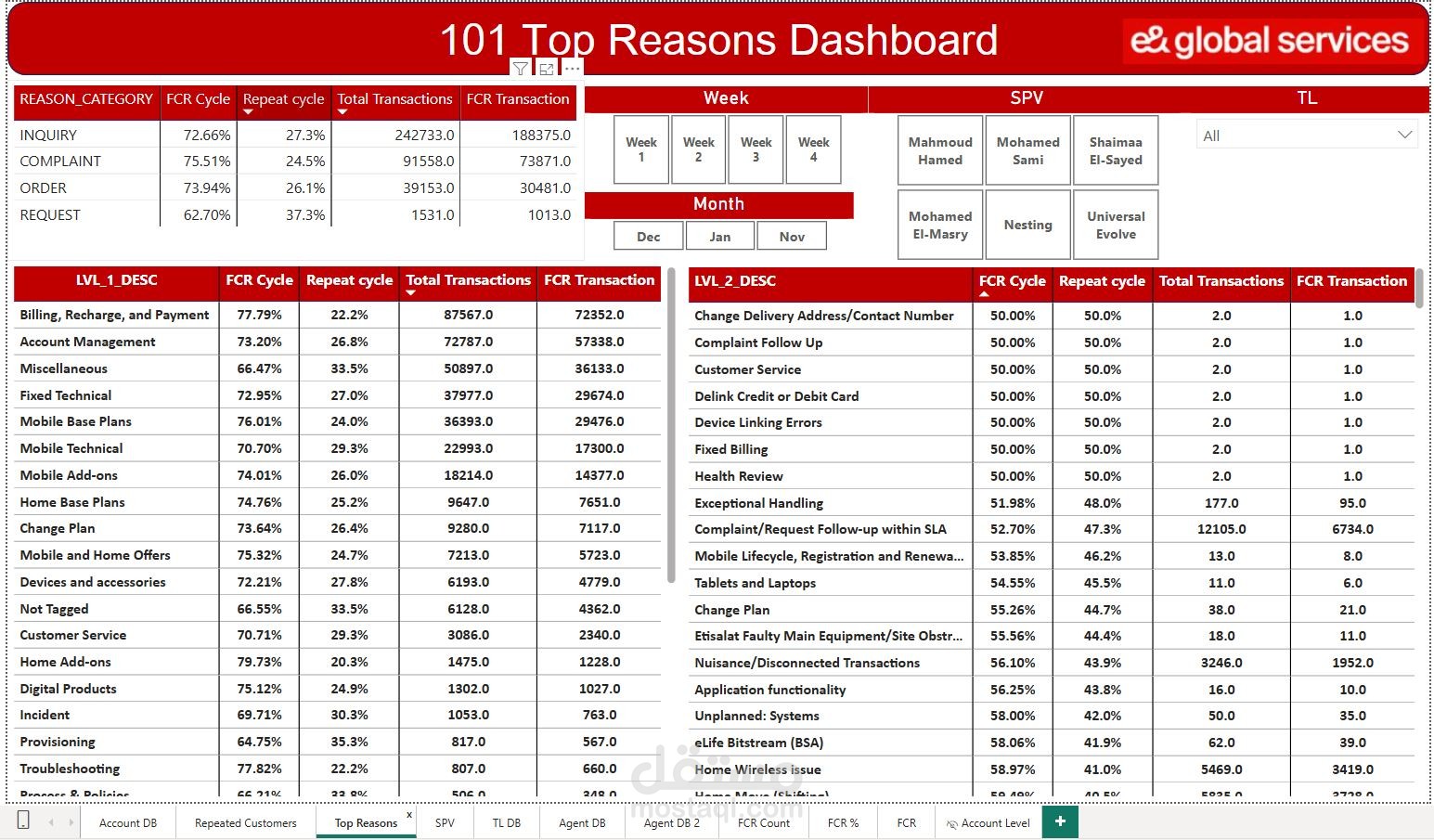Select Home Add-ons row
Viewport: 1434px width, 840px height.
point(338,662)
